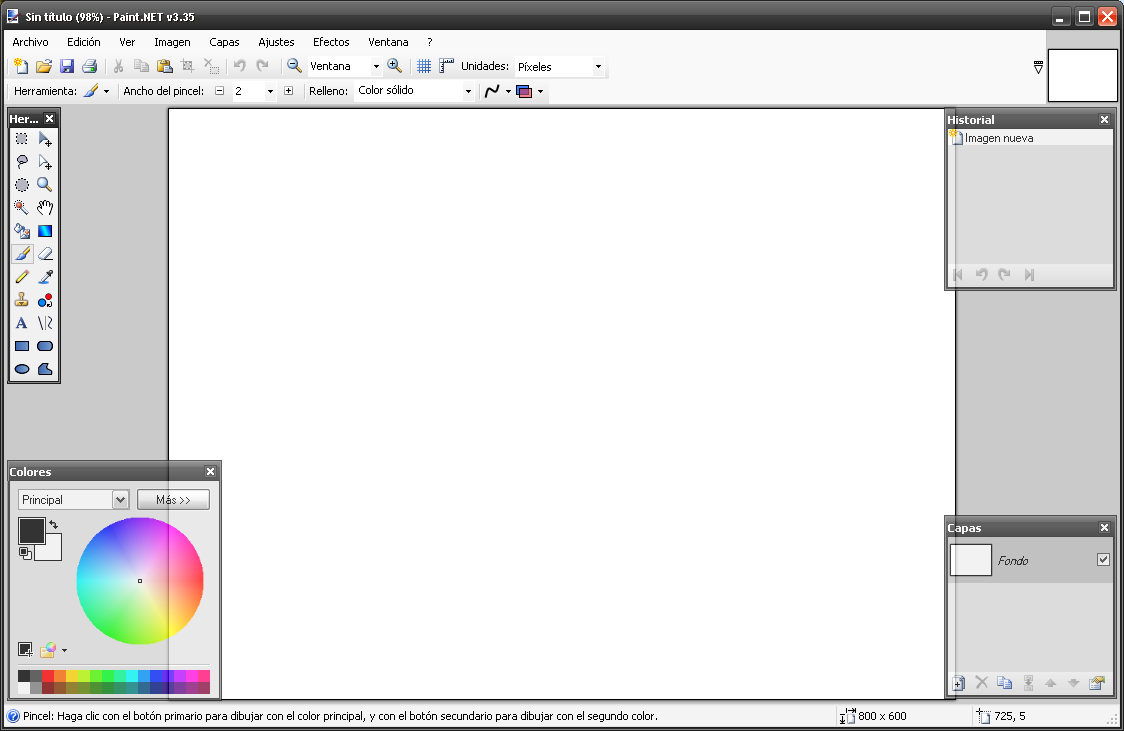Select the Zoom magnifier tool in toolbox
Viewport: 1124px width, 731px height.
point(45,185)
